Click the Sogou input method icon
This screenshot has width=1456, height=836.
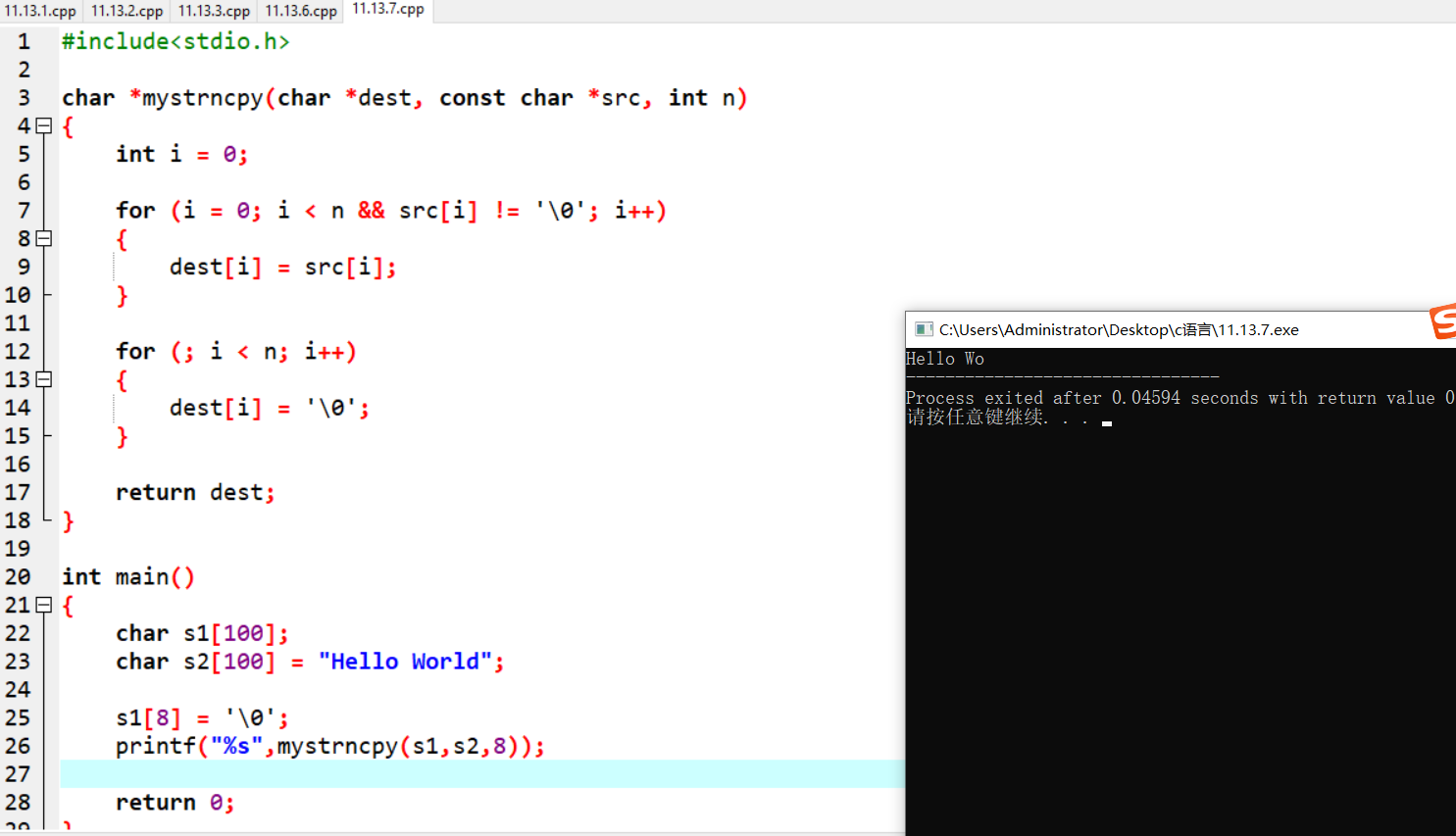pyautogui.click(x=1443, y=321)
